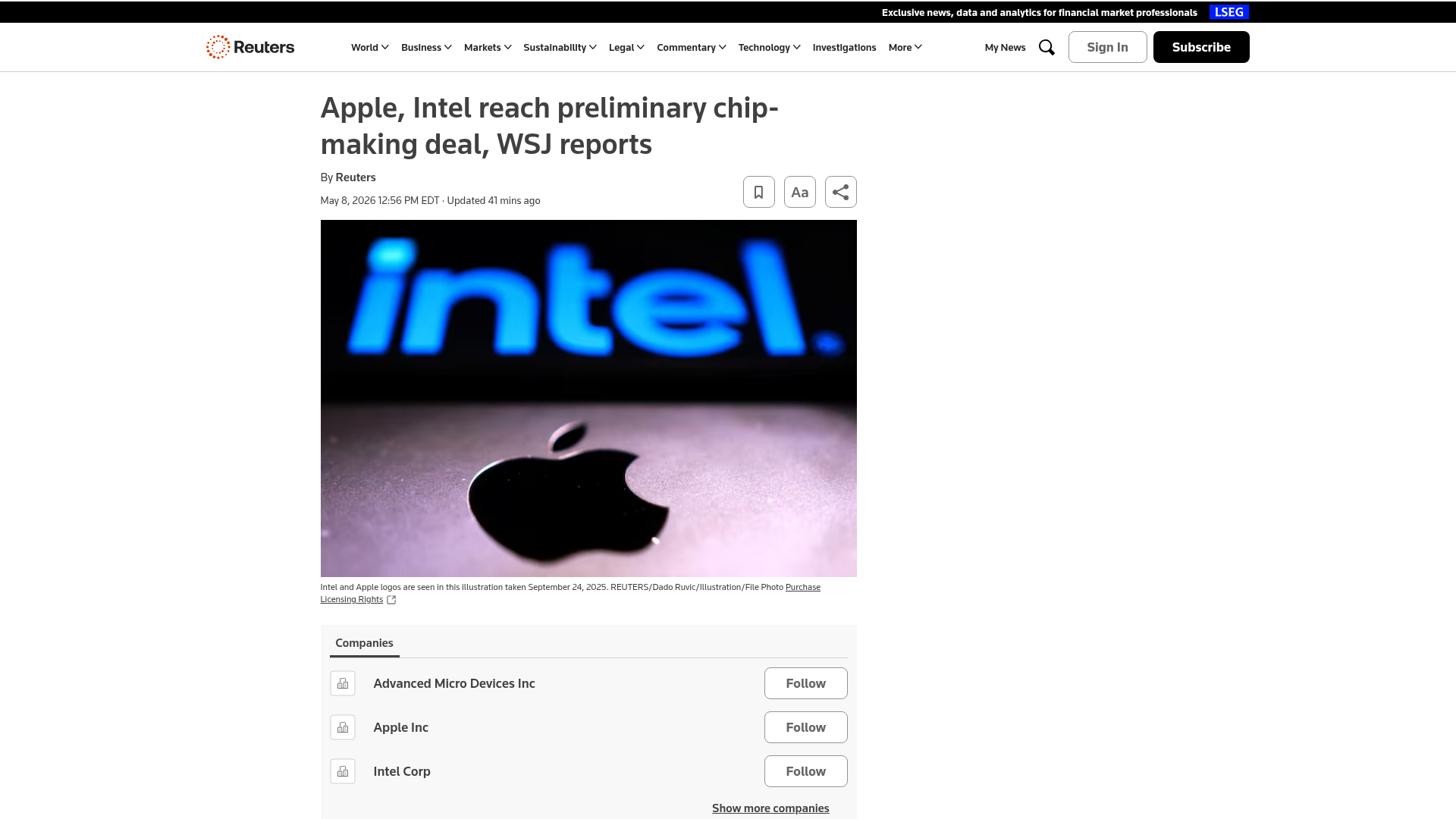Click the Intel and Apple logos article image
Image resolution: width=1456 pixels, height=819 pixels.
(588, 398)
